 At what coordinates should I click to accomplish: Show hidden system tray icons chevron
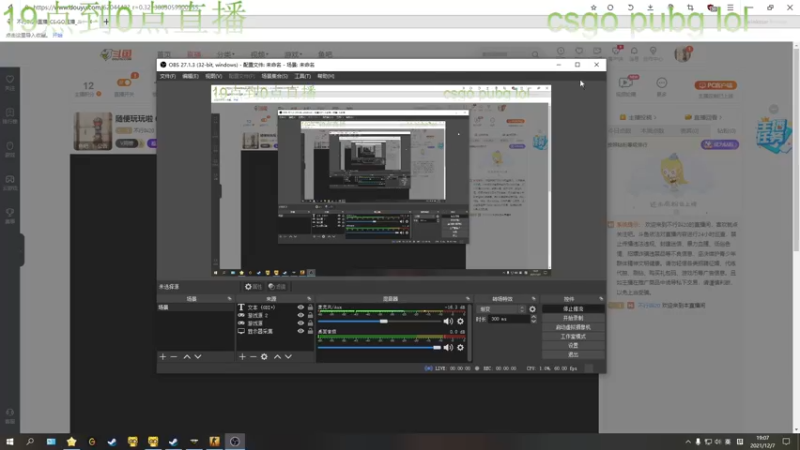688,442
